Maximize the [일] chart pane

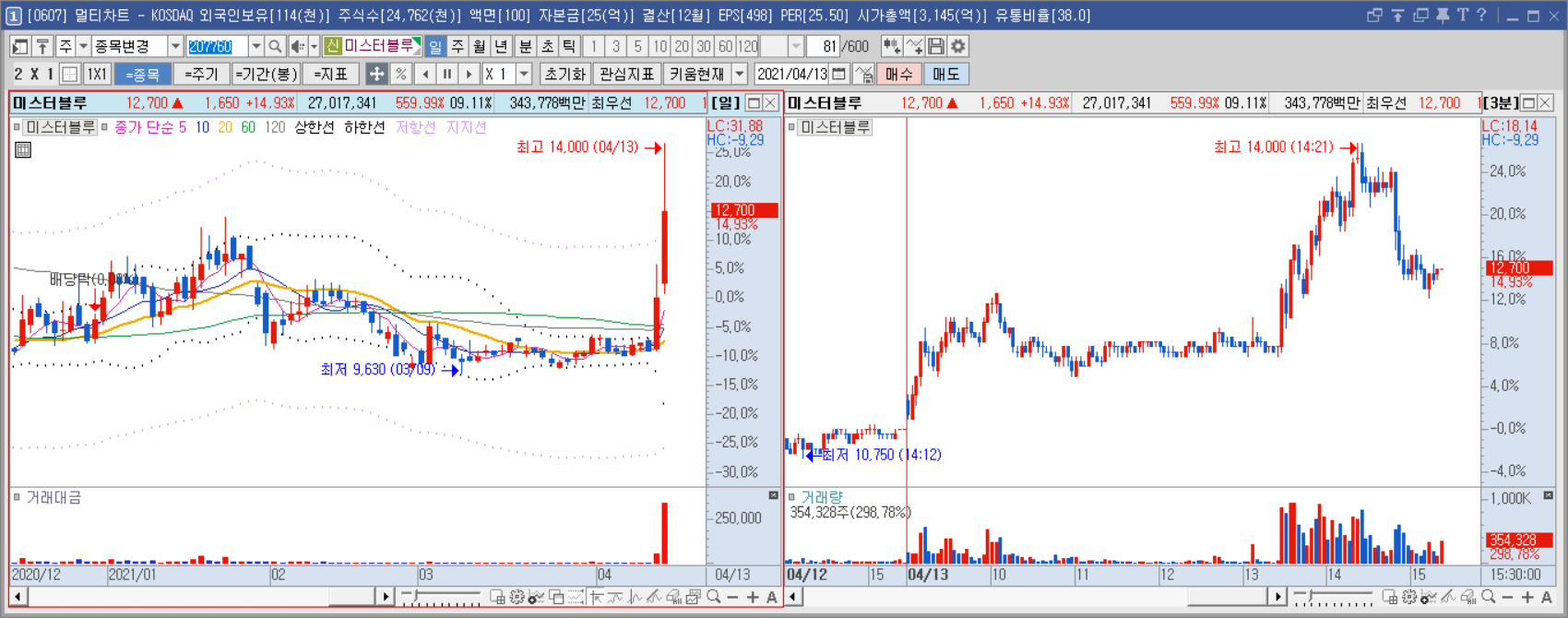tap(754, 103)
